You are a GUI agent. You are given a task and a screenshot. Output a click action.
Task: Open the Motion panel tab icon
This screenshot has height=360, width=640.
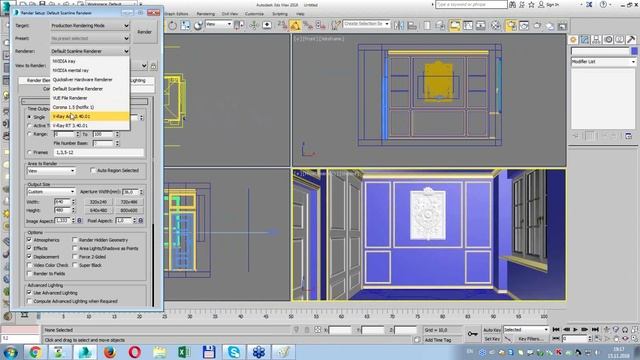(608, 40)
